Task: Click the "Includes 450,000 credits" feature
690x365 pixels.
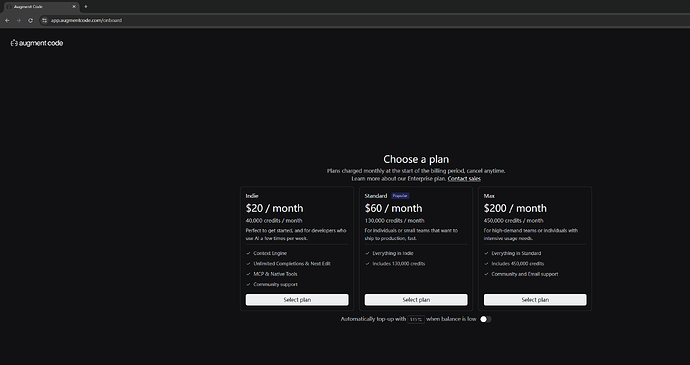Action: click(518, 264)
